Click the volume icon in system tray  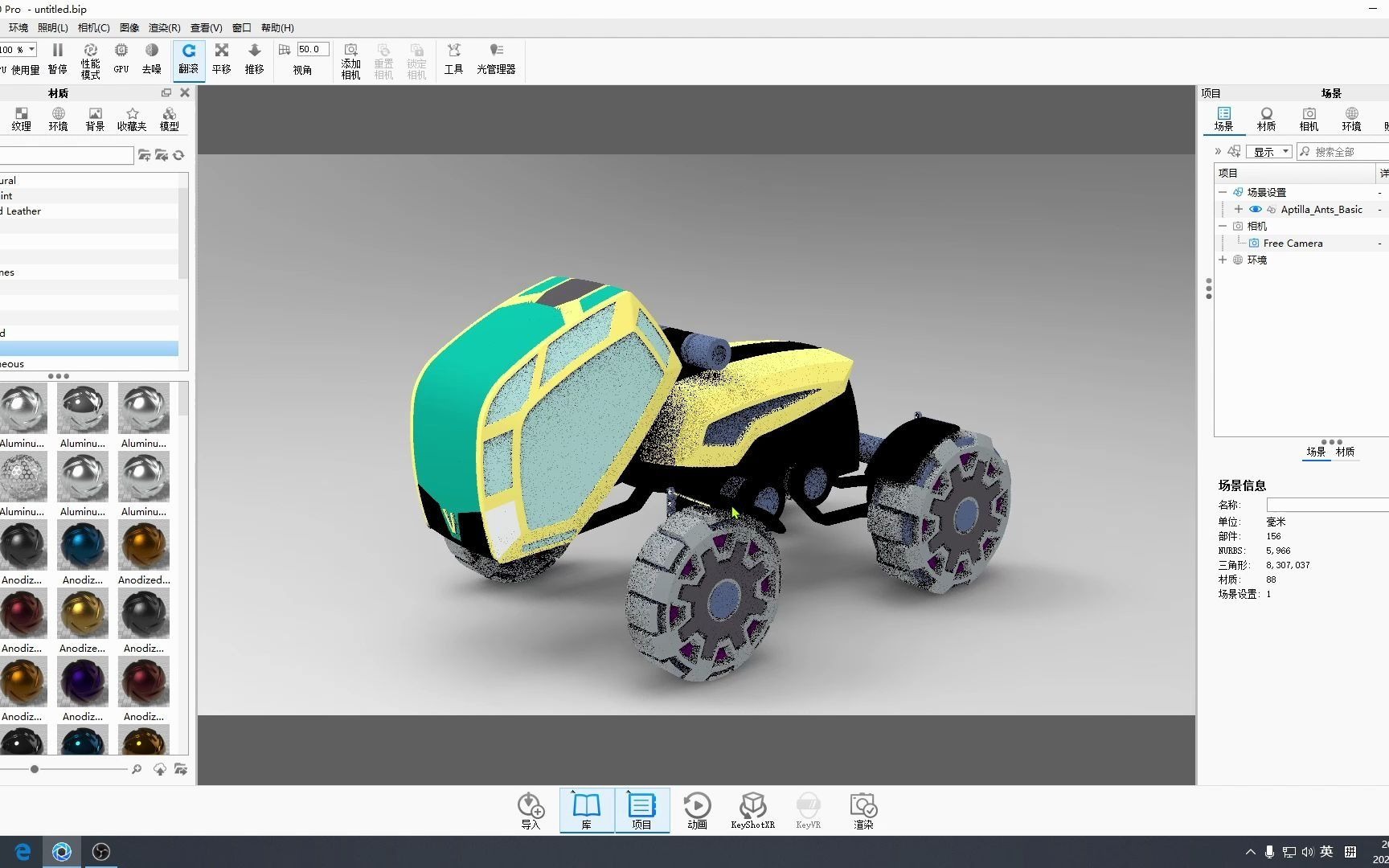point(1308,852)
